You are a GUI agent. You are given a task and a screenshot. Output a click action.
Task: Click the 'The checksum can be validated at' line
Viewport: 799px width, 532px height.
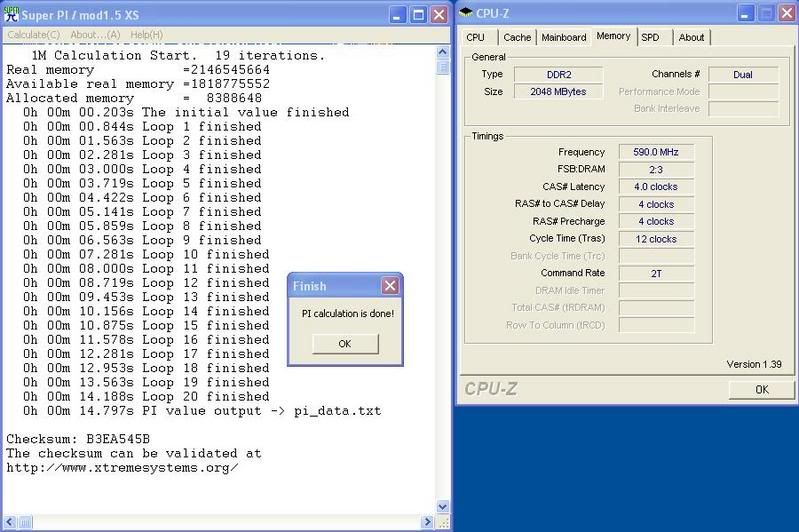[134, 454]
